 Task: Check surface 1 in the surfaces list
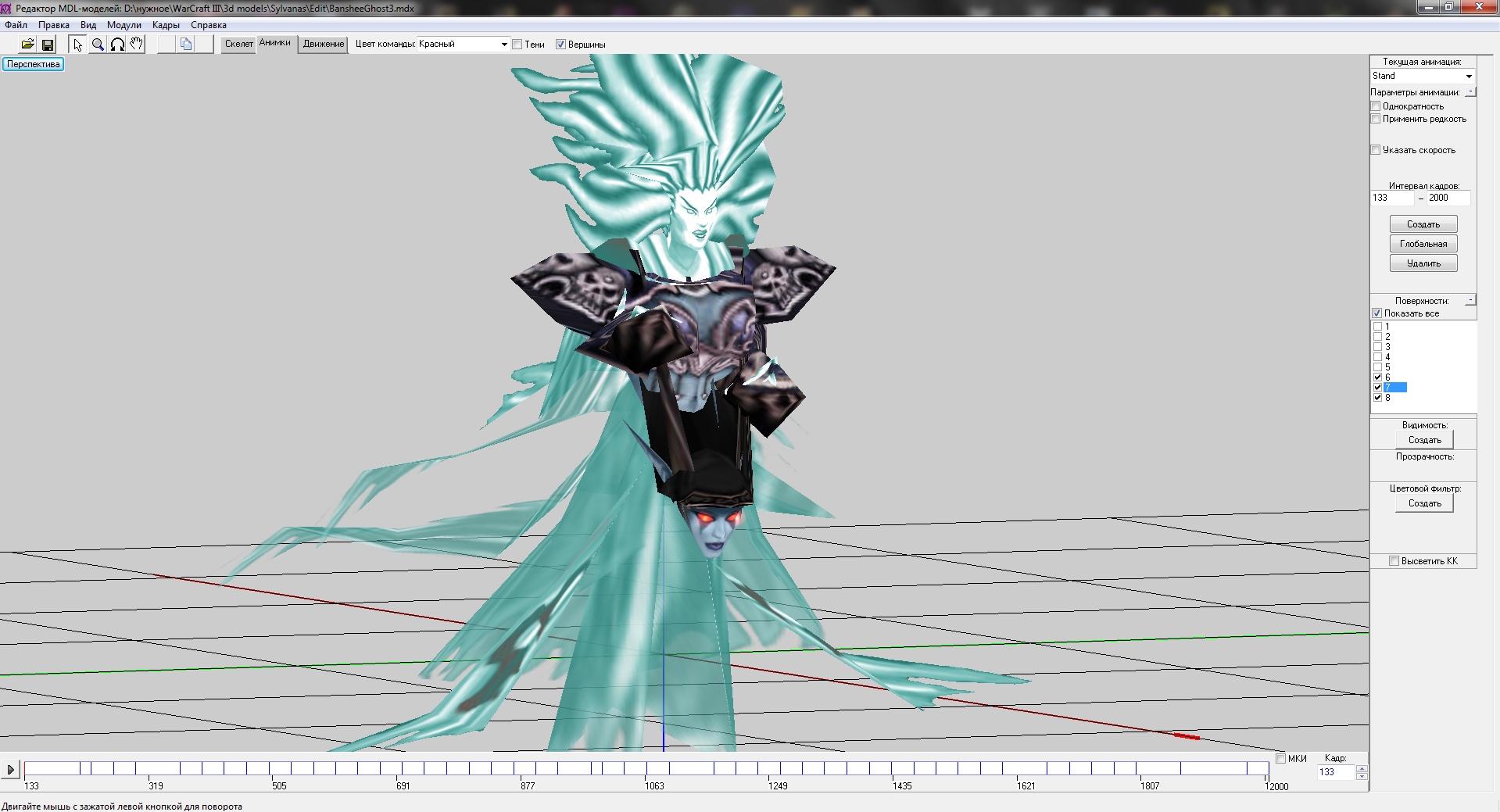tap(1377, 327)
